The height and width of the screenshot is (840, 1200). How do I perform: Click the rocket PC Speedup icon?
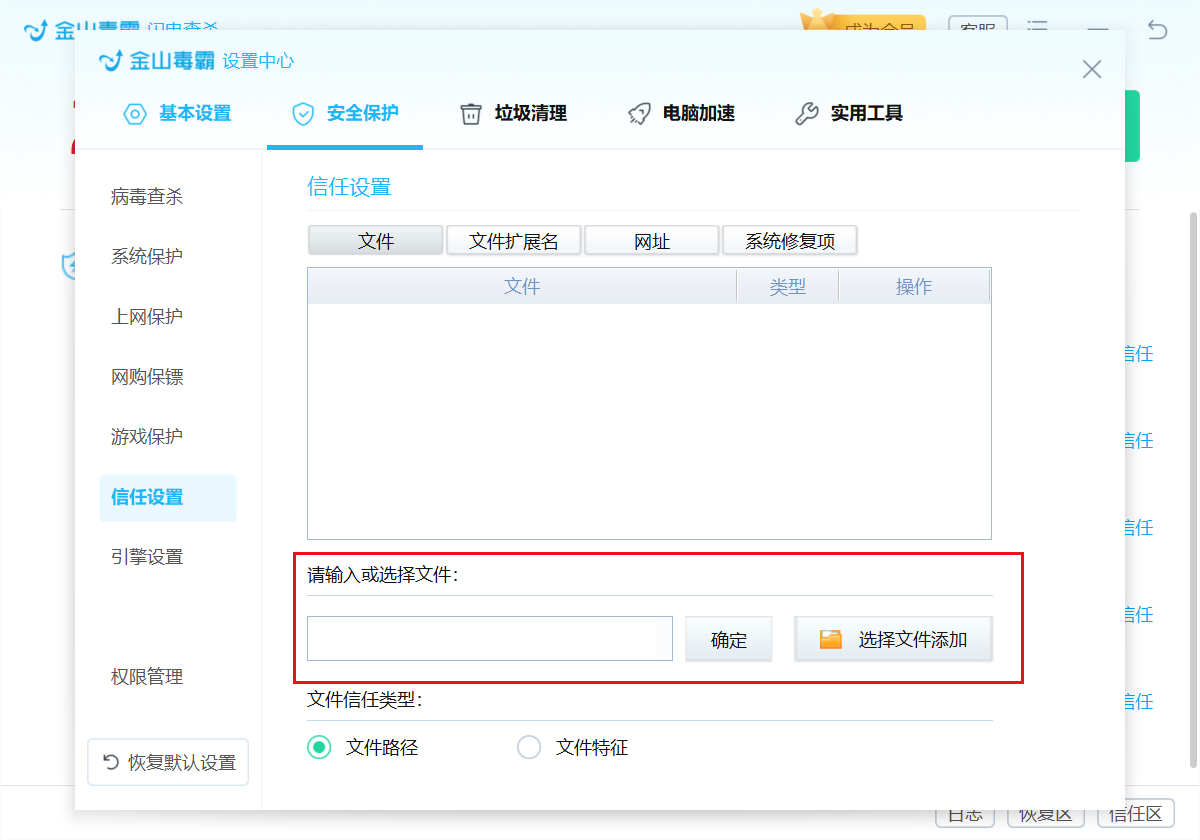tap(639, 114)
